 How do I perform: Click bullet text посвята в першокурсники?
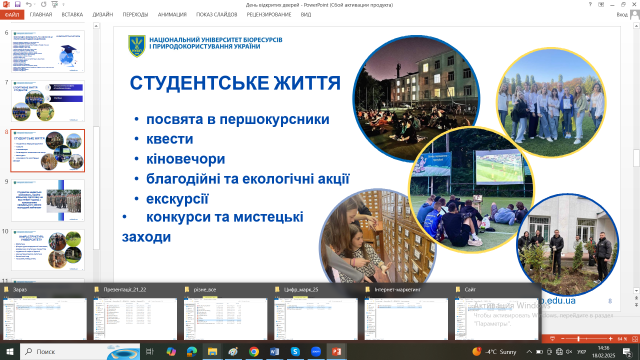238,120
